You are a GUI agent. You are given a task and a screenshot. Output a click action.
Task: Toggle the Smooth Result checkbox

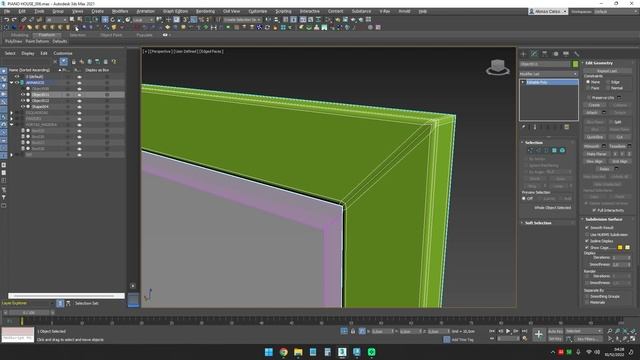(587, 227)
